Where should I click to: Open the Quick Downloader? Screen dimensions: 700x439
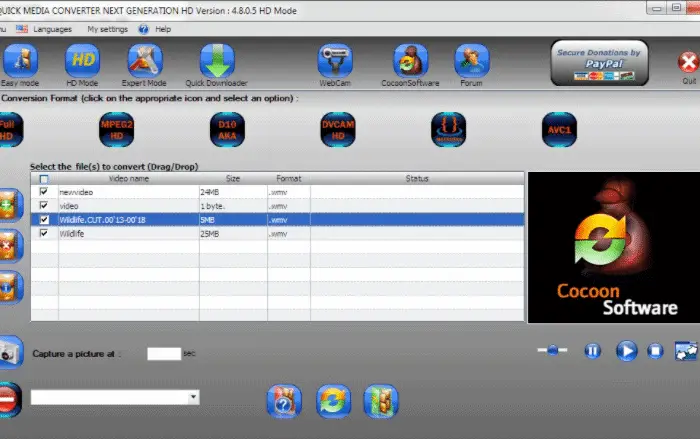click(x=217, y=60)
